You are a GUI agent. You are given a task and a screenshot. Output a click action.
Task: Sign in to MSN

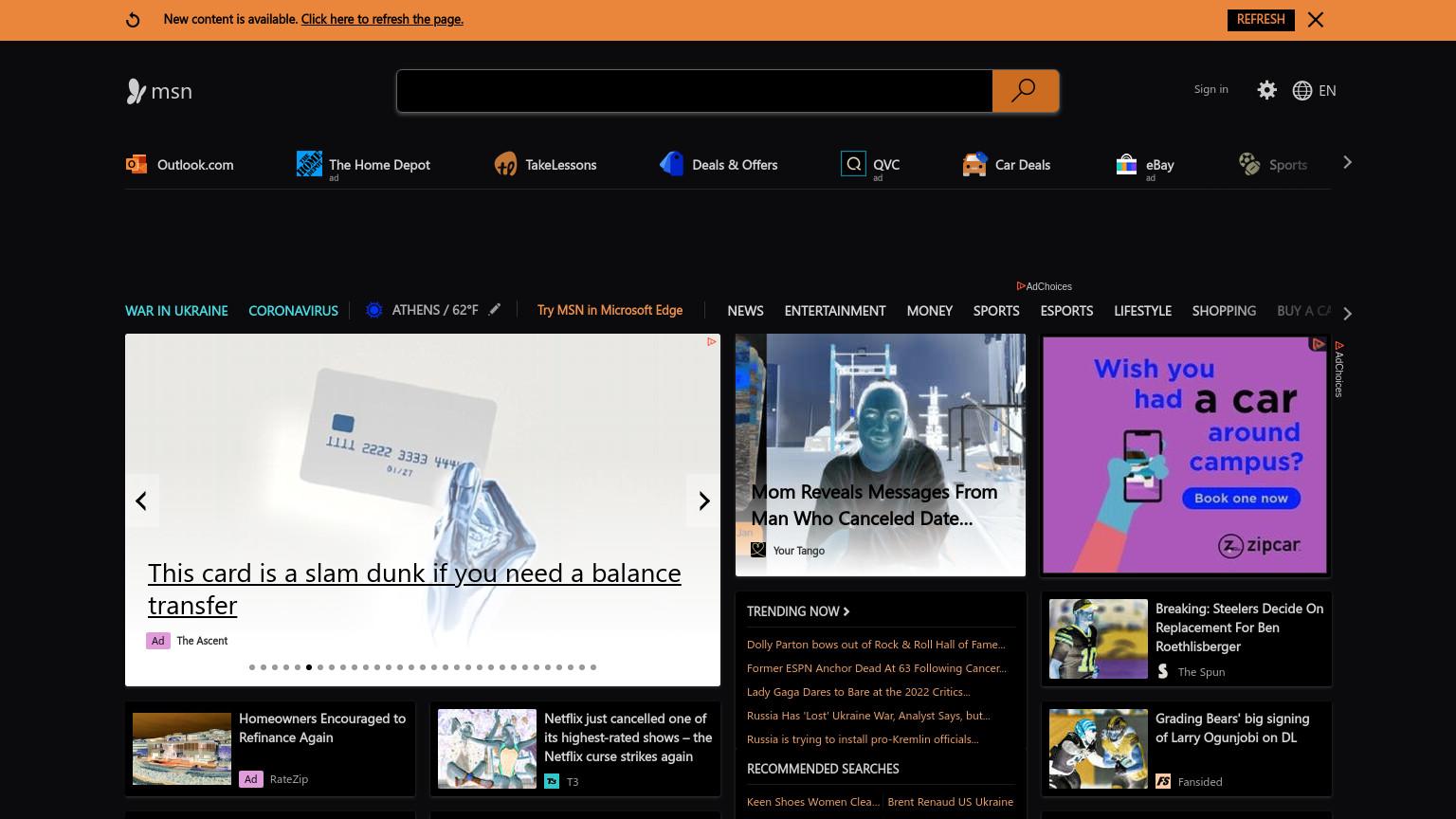tap(1210, 89)
